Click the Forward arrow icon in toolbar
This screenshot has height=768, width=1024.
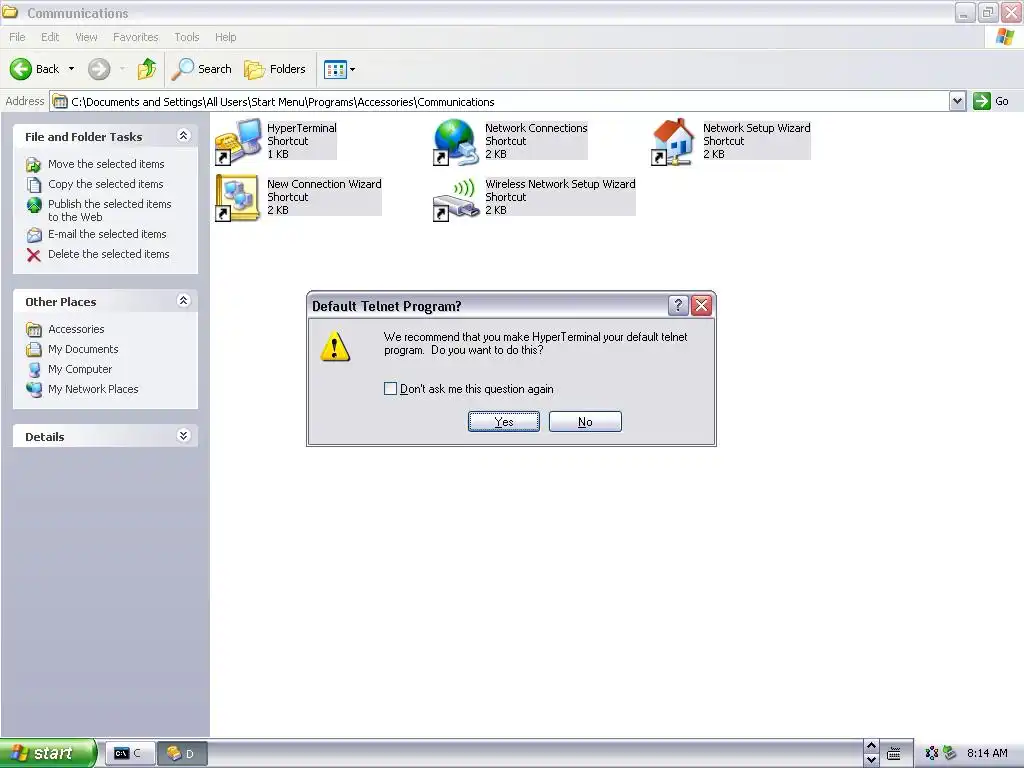[99, 69]
